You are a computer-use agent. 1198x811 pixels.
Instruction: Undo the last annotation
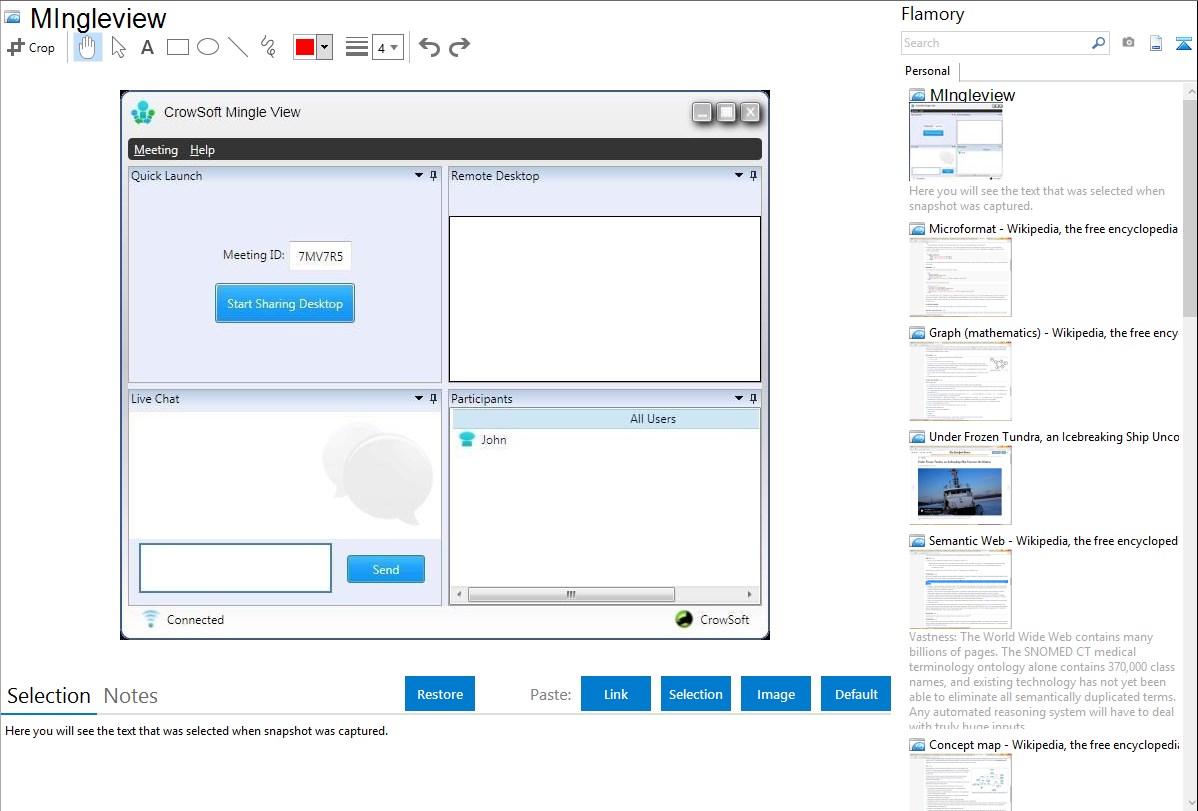tap(429, 47)
